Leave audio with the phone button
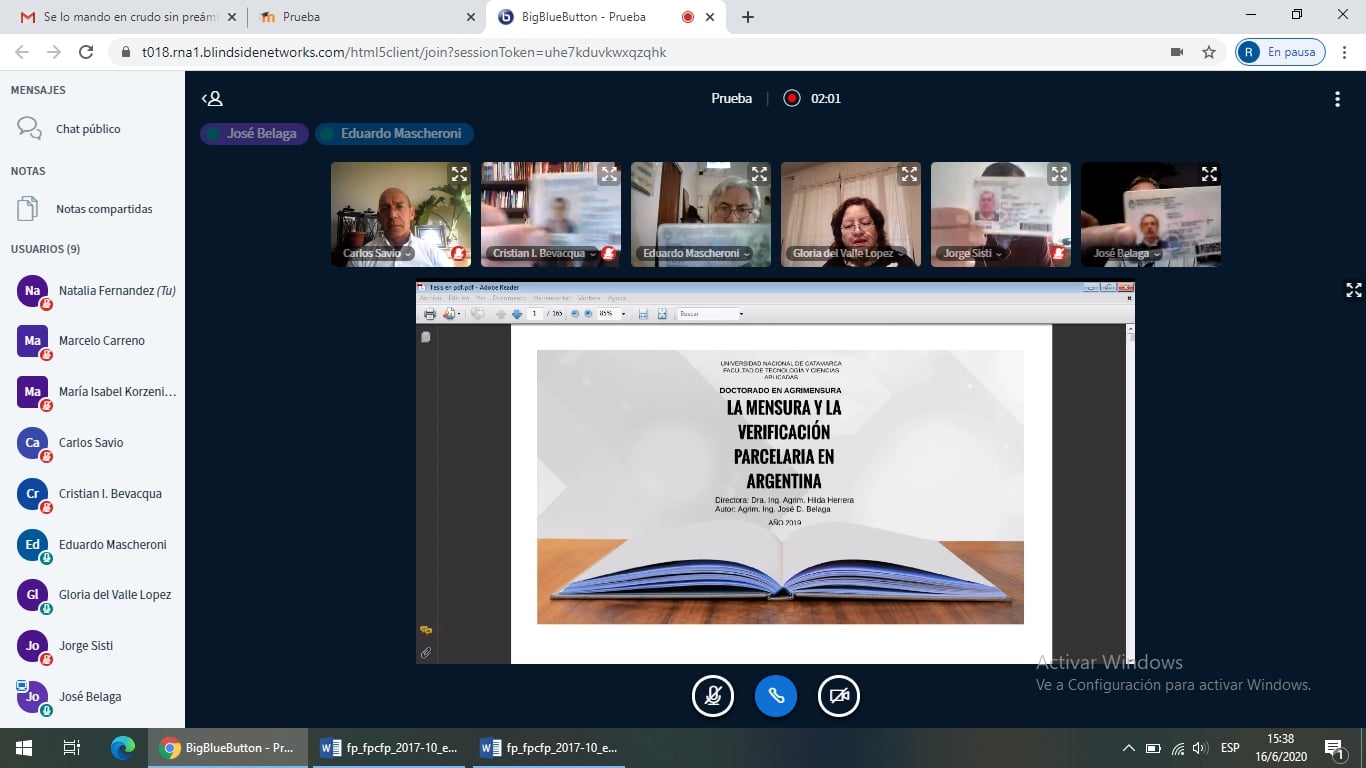The height and width of the screenshot is (768, 1366). pyautogui.click(x=776, y=696)
